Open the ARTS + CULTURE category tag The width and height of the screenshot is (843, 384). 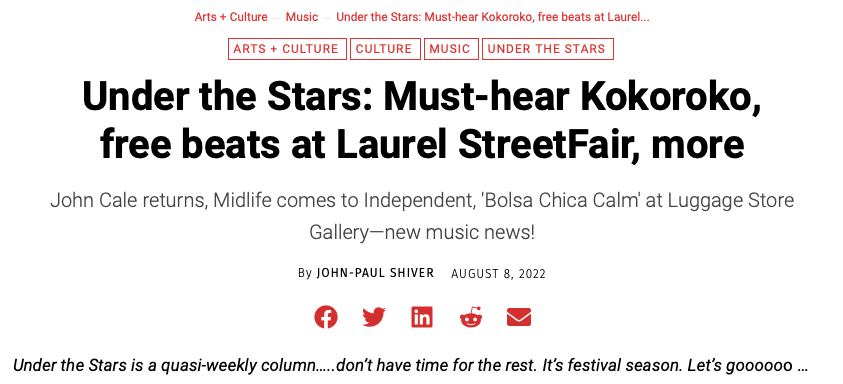287,49
